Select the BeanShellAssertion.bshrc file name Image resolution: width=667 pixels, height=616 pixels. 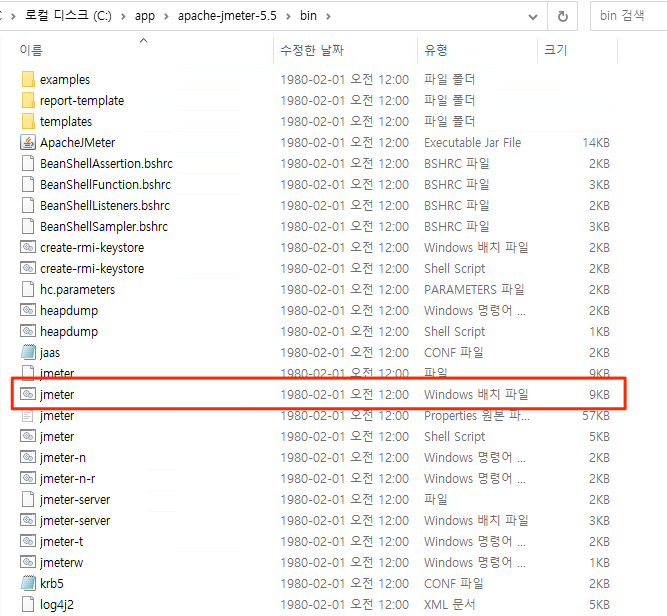pos(106,163)
